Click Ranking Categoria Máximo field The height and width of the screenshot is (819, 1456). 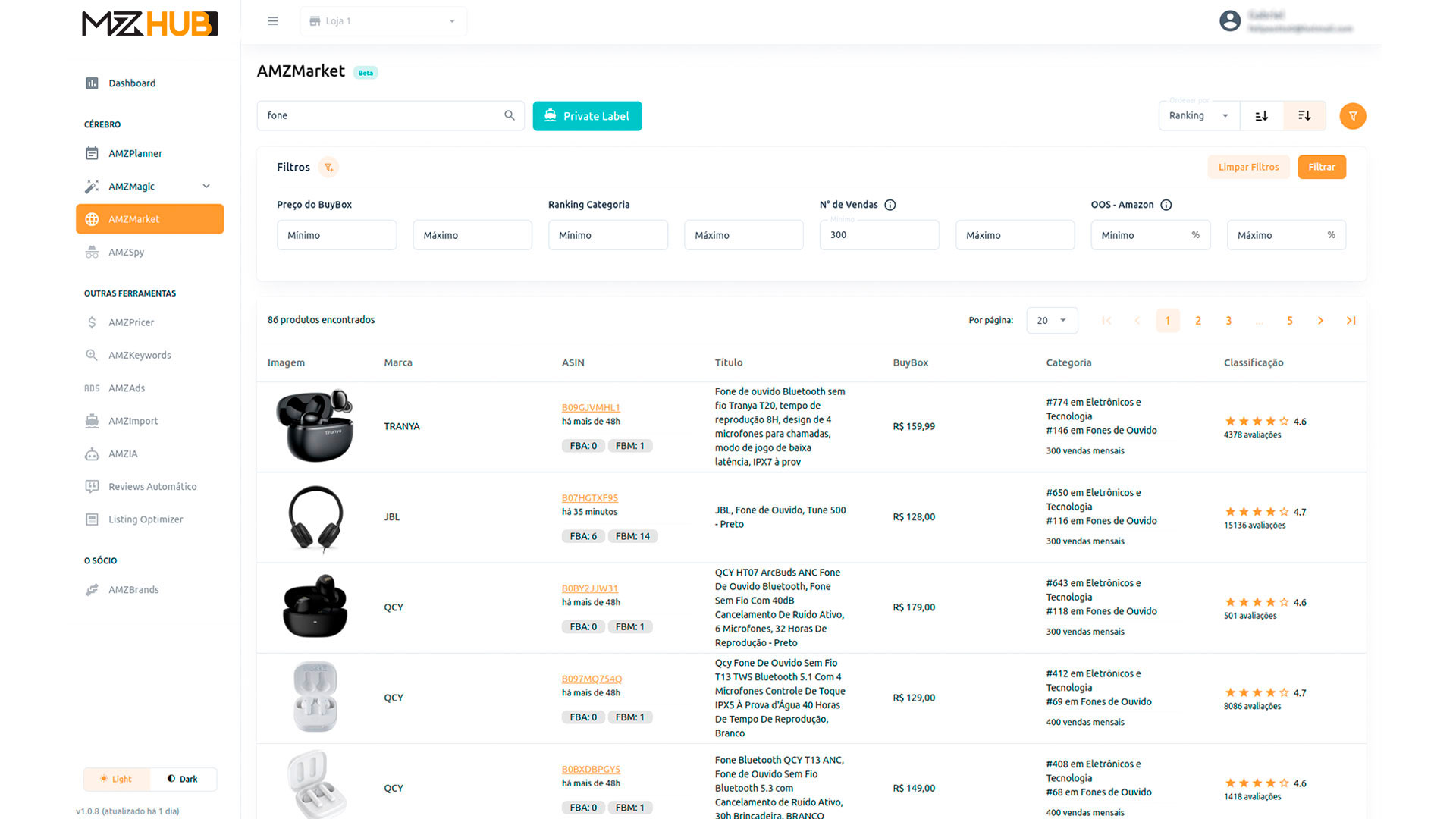pyautogui.click(x=744, y=235)
